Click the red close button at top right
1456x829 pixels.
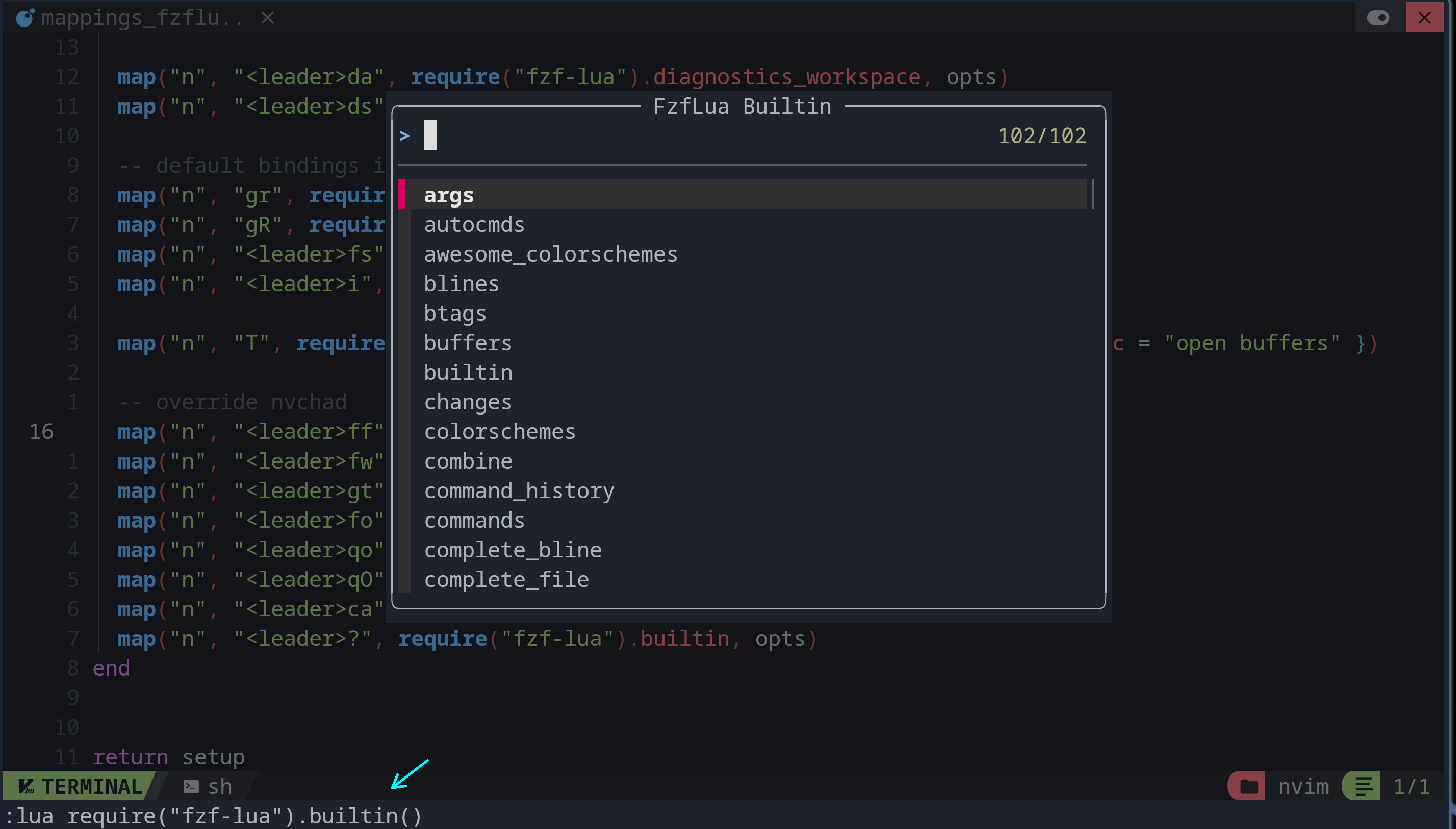(x=1424, y=17)
